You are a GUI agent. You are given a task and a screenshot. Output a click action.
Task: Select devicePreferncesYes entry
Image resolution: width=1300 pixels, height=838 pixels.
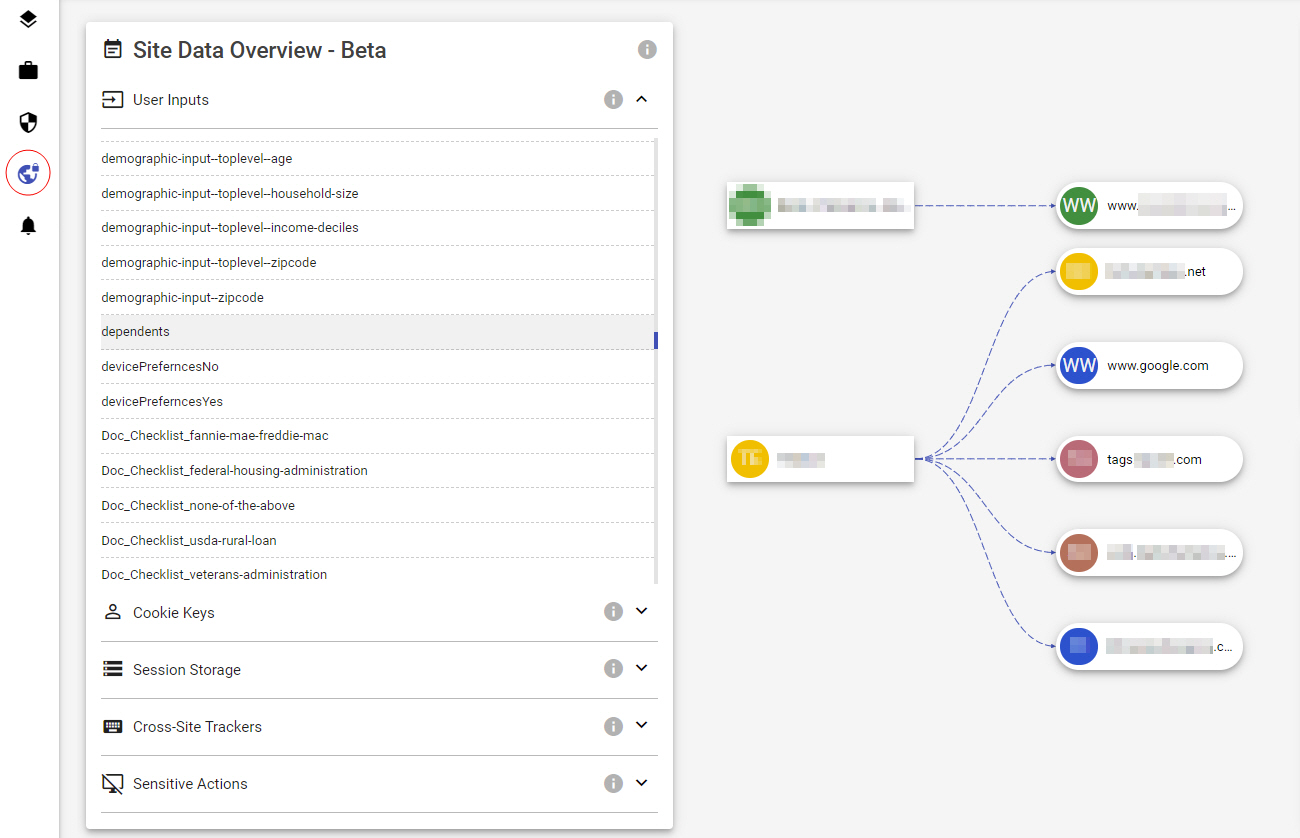[x=378, y=401]
